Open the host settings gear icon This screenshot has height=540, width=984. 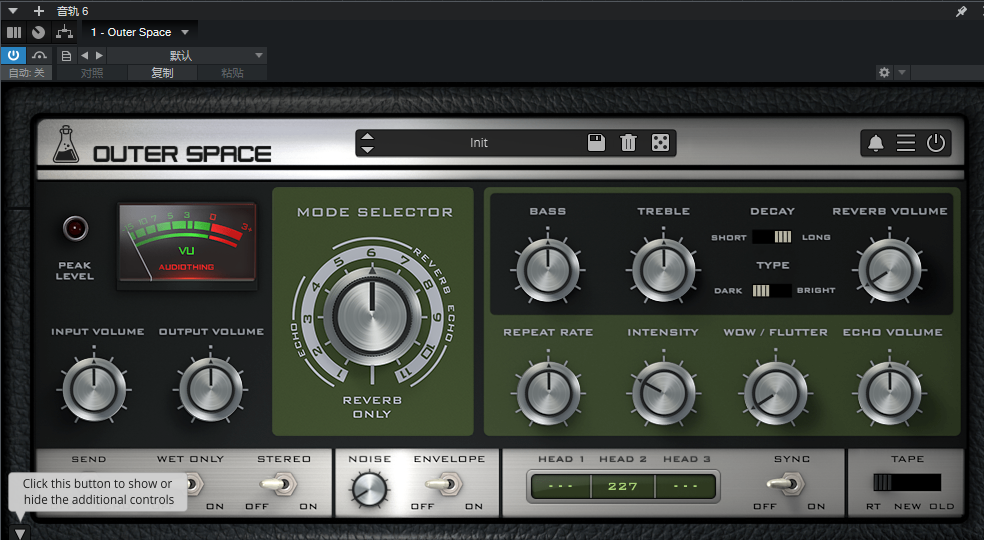click(x=884, y=72)
